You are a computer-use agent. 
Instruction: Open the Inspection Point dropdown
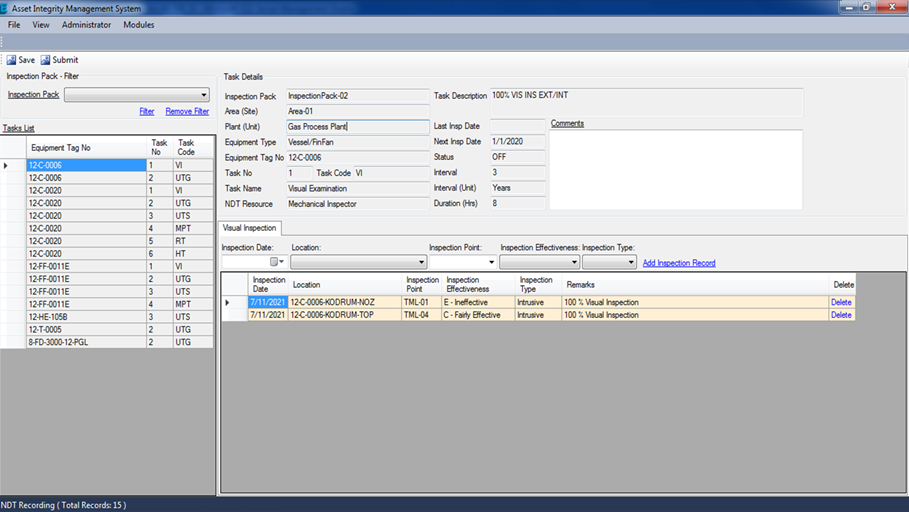tap(490, 262)
